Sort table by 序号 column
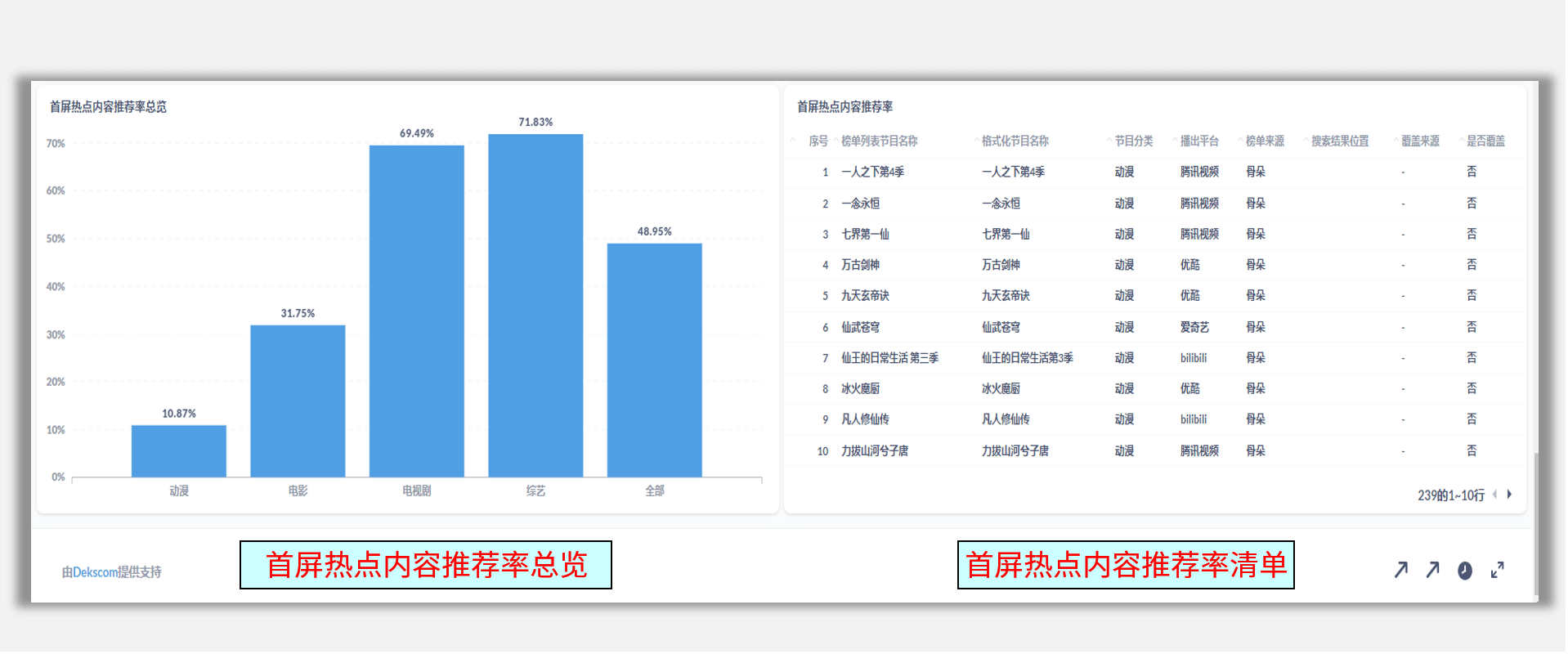Image resolution: width=1568 pixels, height=654 pixels. [x=818, y=141]
